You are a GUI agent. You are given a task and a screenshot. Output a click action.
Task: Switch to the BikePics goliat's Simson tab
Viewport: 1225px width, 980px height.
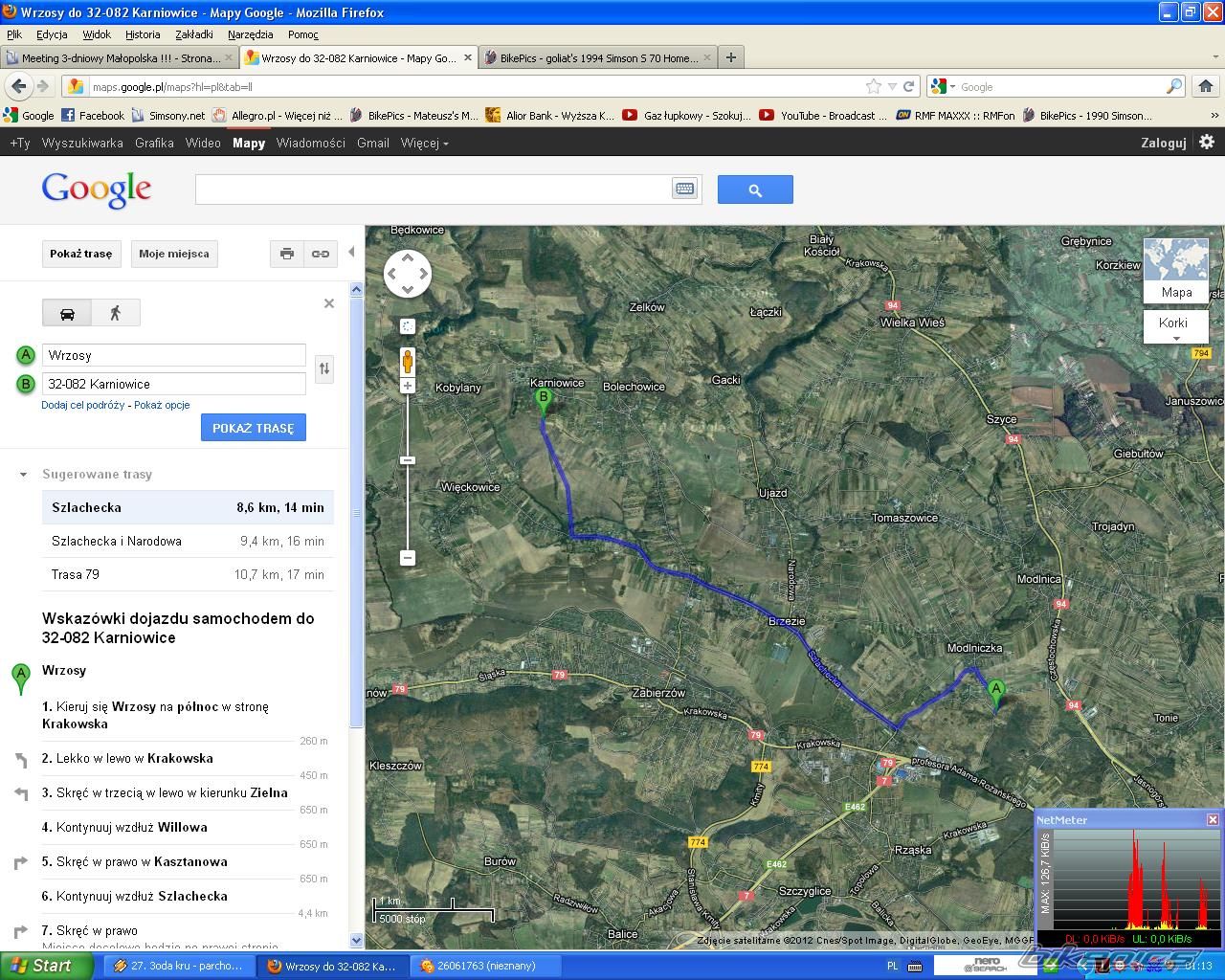(598, 58)
